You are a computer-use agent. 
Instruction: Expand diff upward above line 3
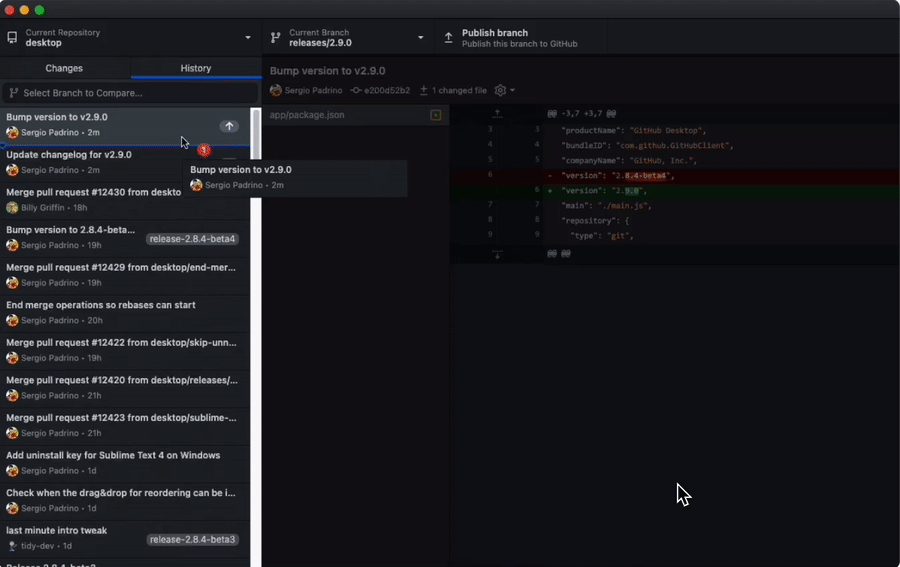(x=498, y=114)
